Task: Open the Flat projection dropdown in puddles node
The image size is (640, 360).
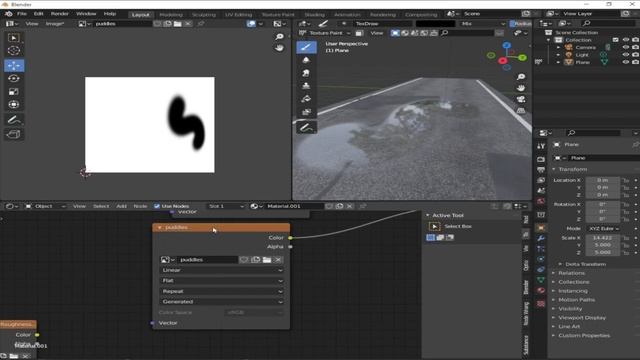Action: [x=222, y=281]
